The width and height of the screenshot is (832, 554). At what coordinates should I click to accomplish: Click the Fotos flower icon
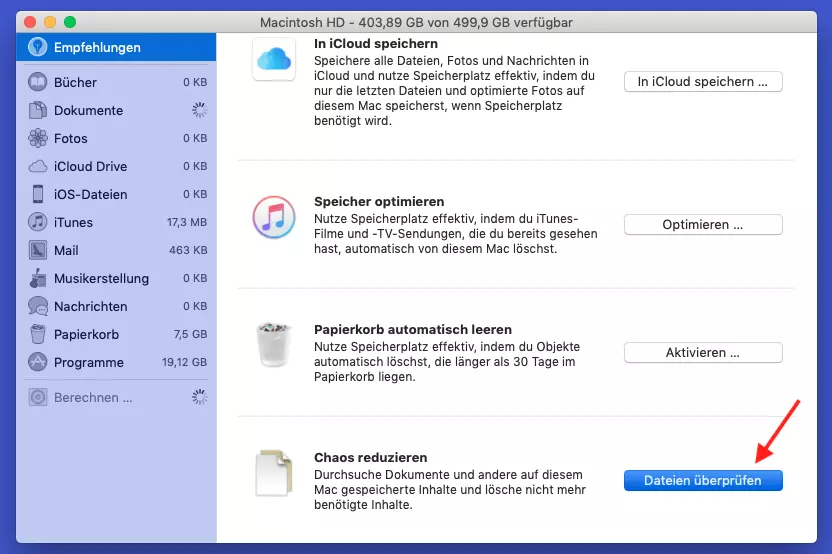pos(38,138)
